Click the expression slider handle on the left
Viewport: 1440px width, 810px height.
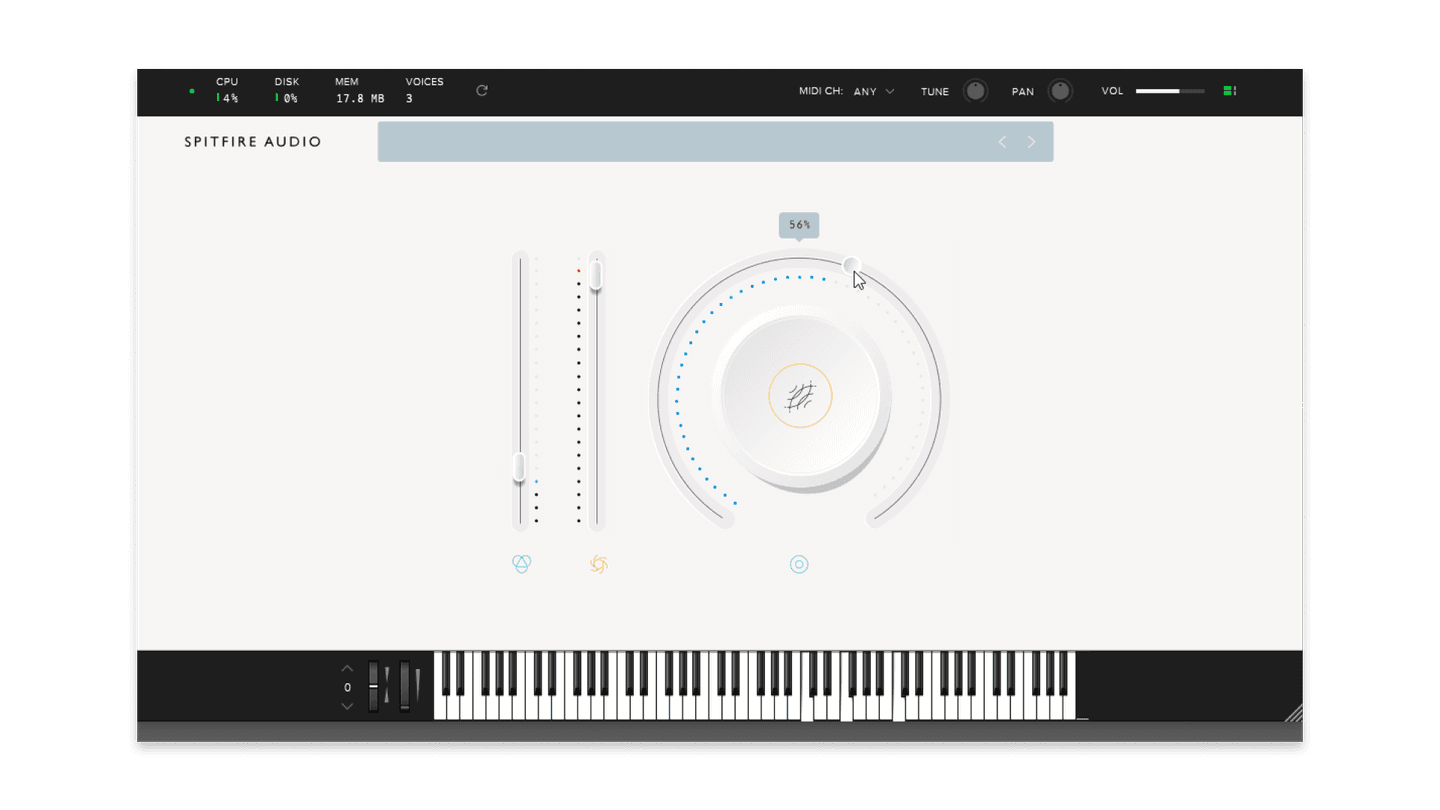point(519,468)
